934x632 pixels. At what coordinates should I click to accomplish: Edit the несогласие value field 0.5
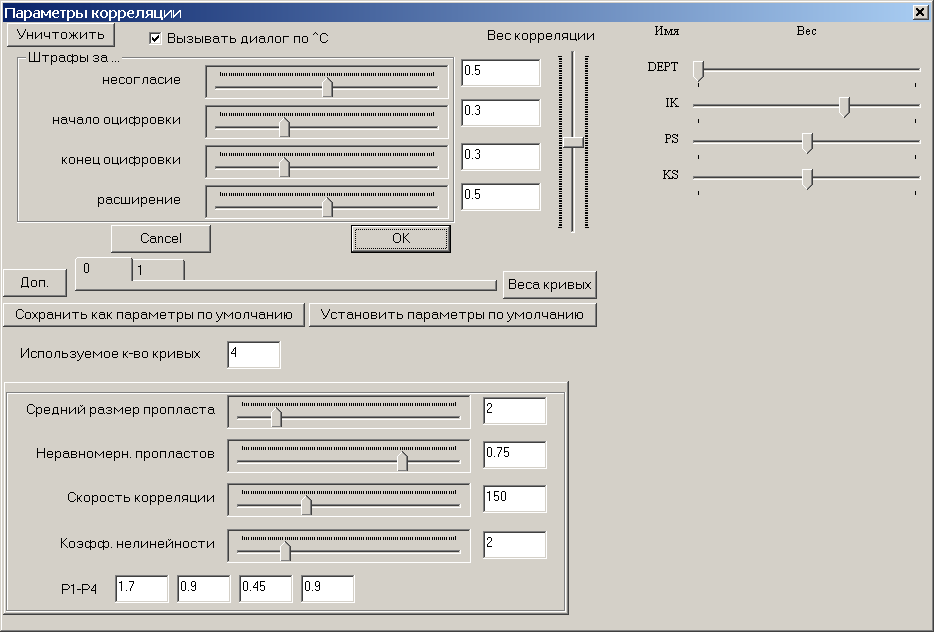(x=501, y=73)
